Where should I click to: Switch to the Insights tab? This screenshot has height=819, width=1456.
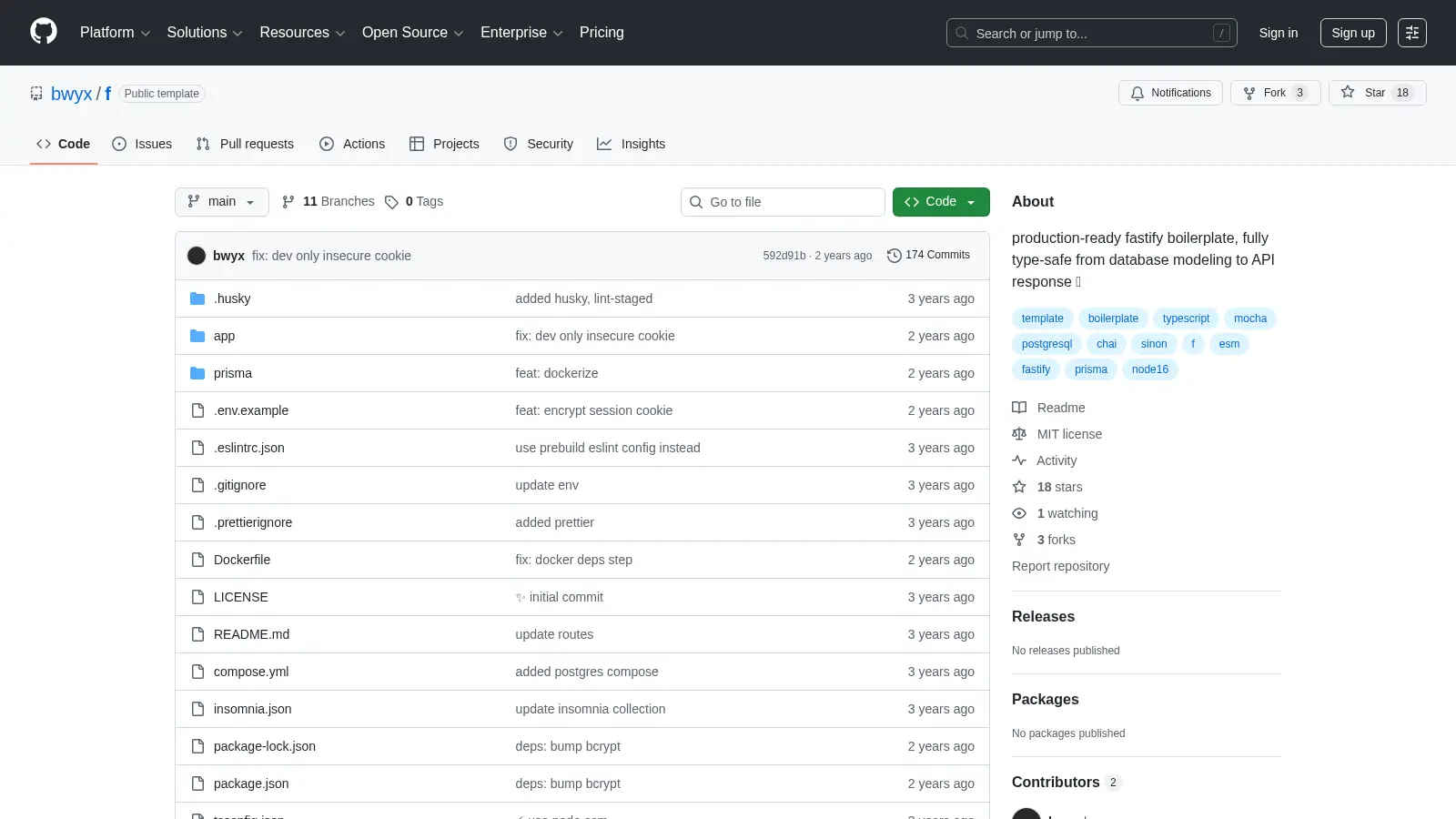click(631, 144)
